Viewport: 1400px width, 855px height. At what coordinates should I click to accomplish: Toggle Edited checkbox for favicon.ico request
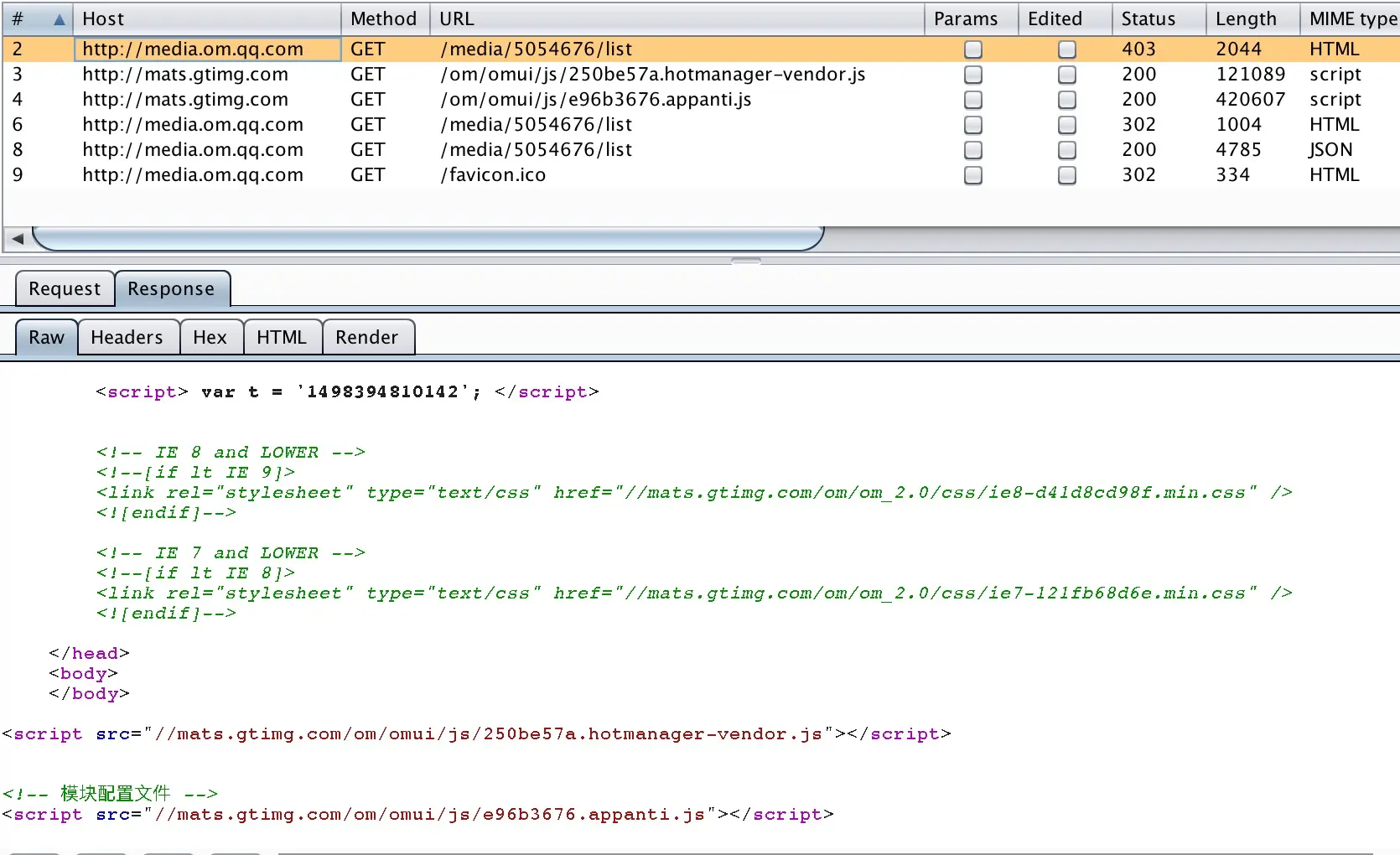[1066, 175]
